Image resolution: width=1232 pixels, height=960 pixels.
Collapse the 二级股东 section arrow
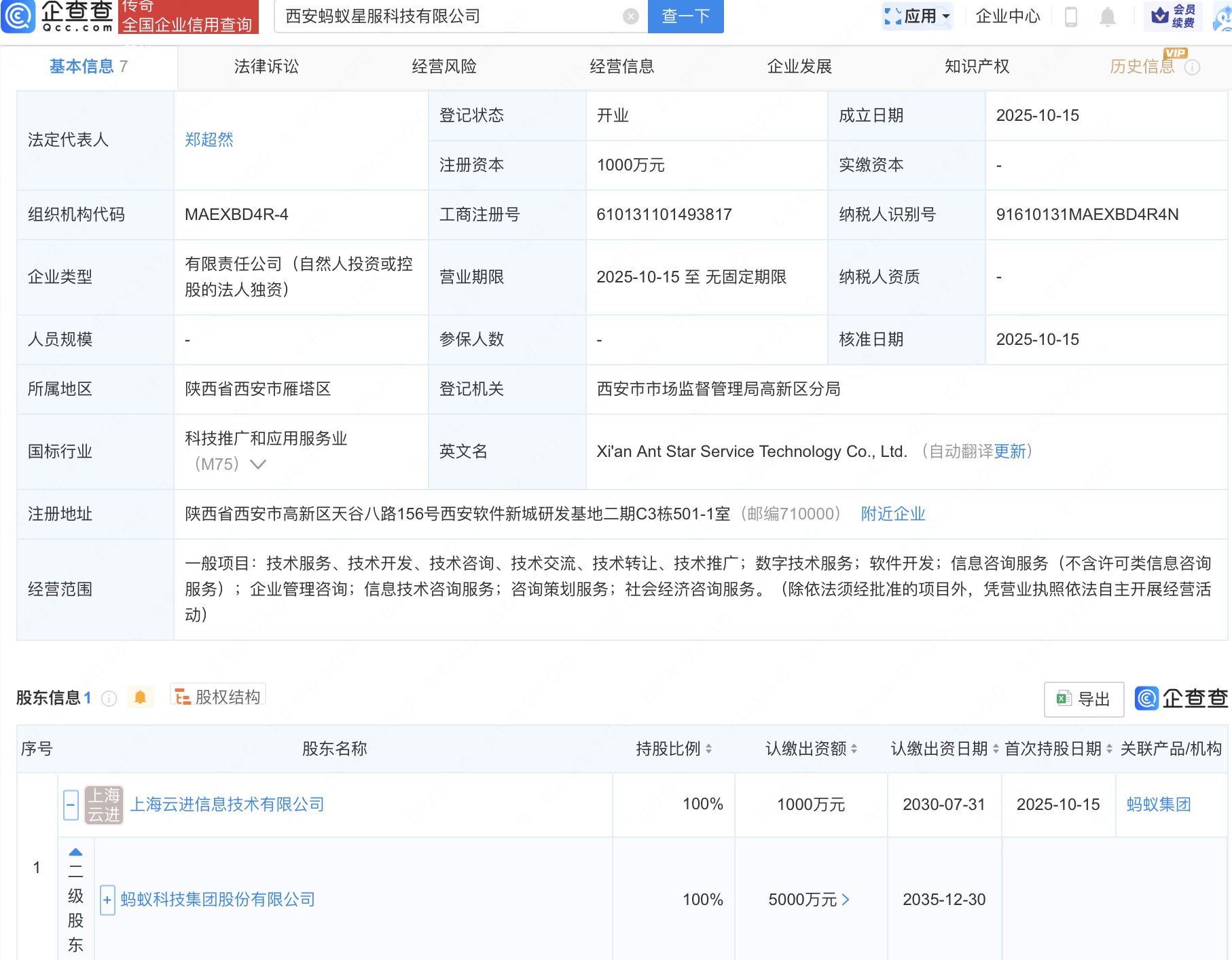[x=75, y=852]
